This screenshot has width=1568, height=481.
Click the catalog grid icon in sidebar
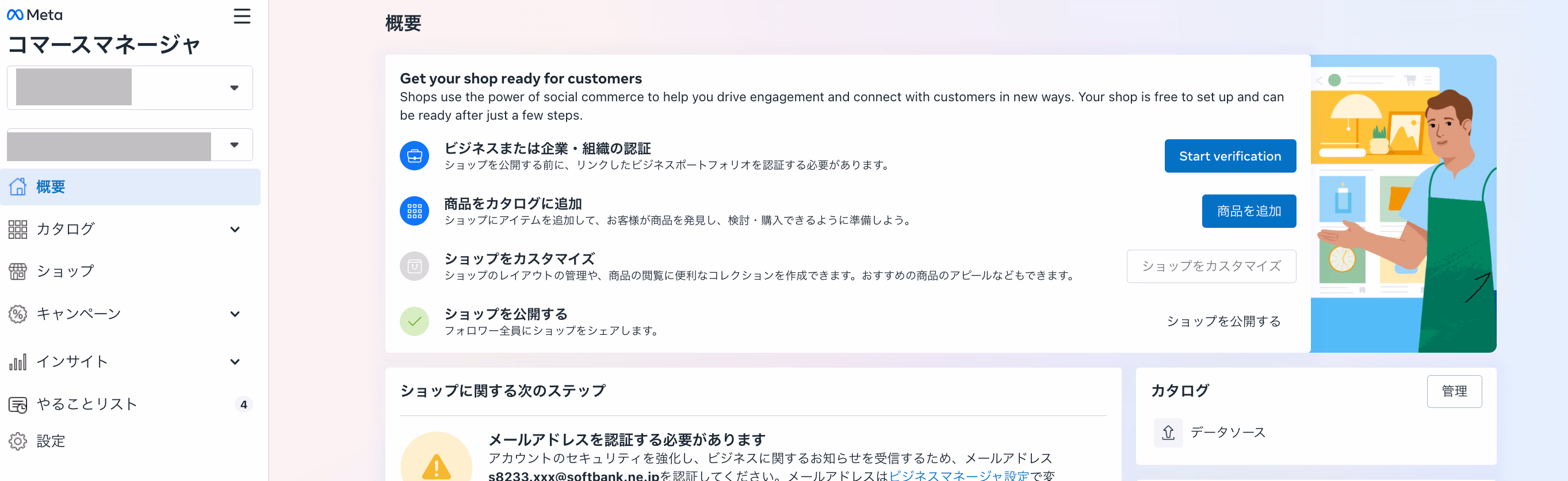point(18,230)
